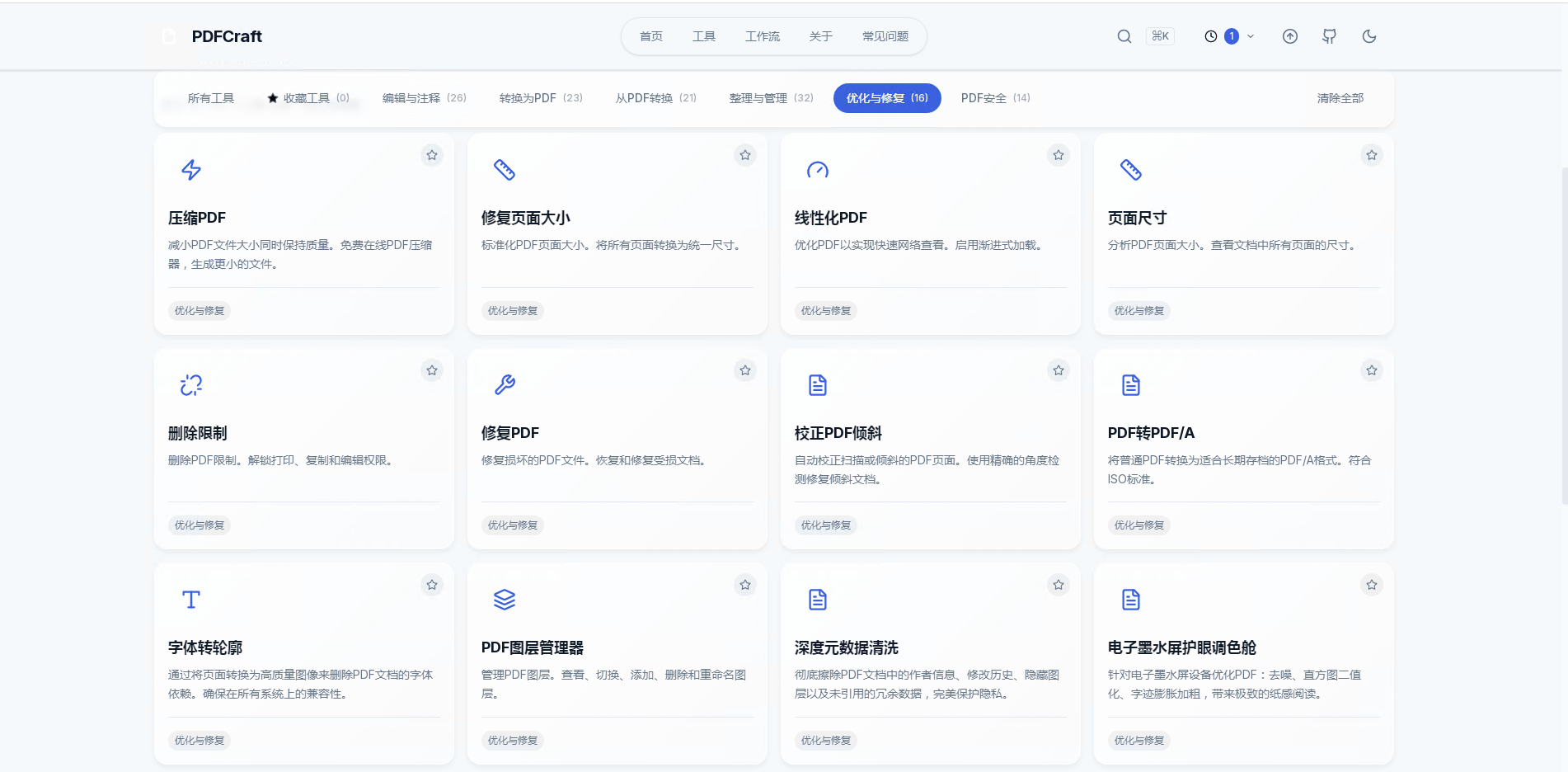Open the GitHub icon link in header
Viewport: 1568px width, 772px height.
pos(1329,36)
